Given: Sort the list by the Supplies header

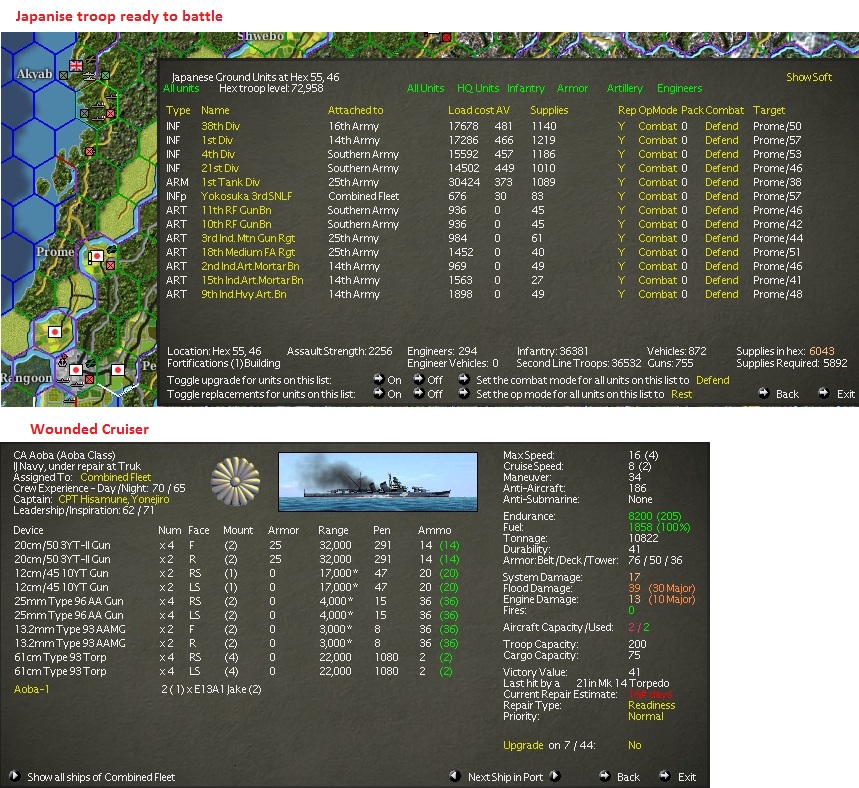Looking at the screenshot, I should (x=549, y=110).
